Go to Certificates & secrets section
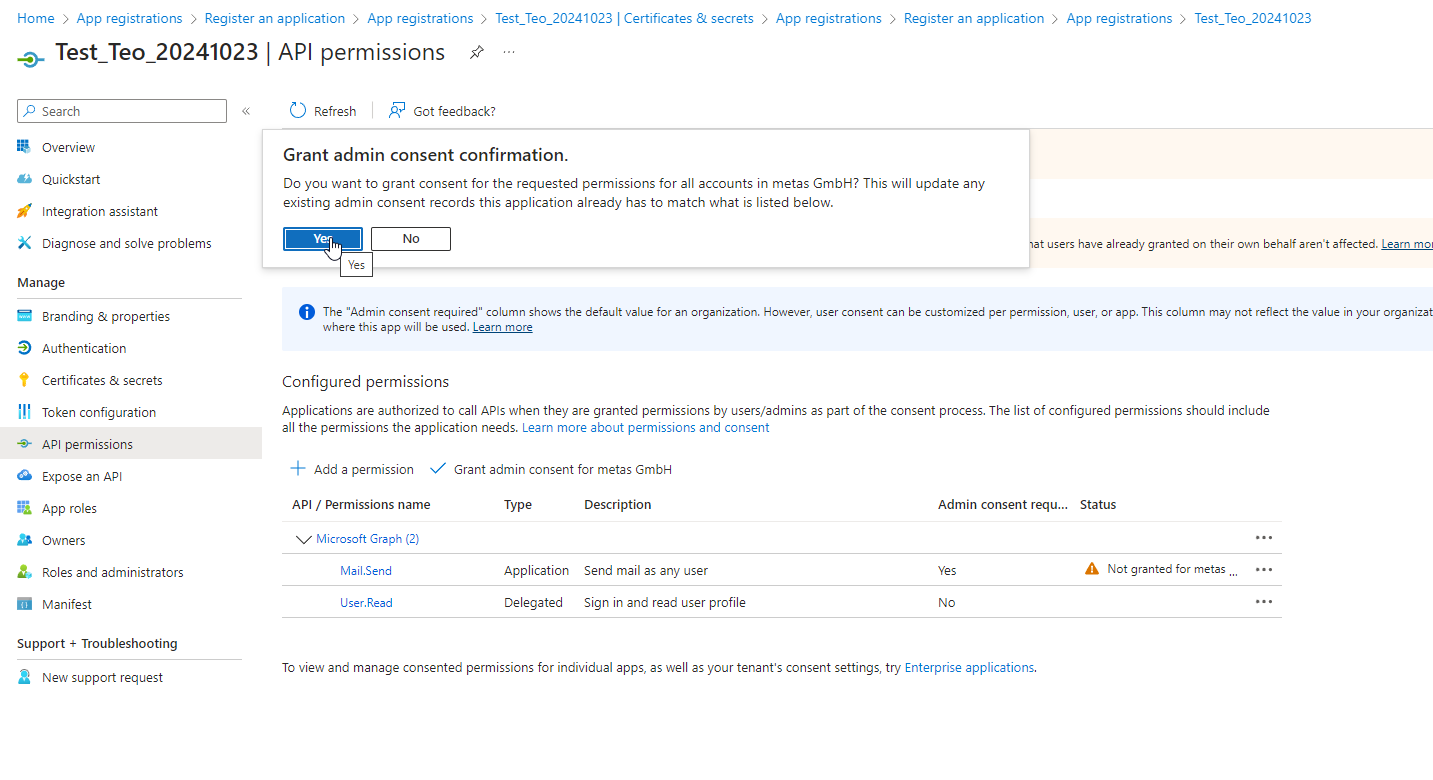Viewport: 1433px width, 780px height. click(x=102, y=380)
